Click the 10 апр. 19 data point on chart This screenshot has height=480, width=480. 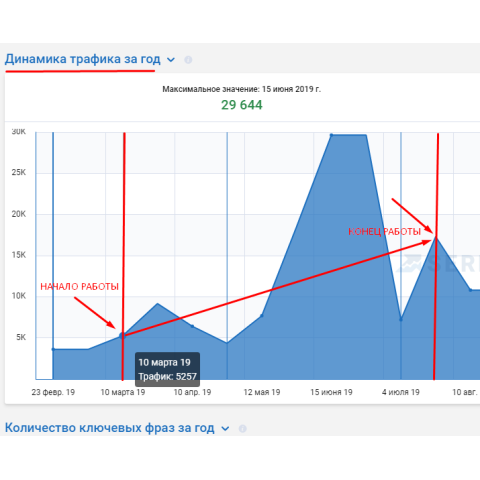(x=192, y=326)
